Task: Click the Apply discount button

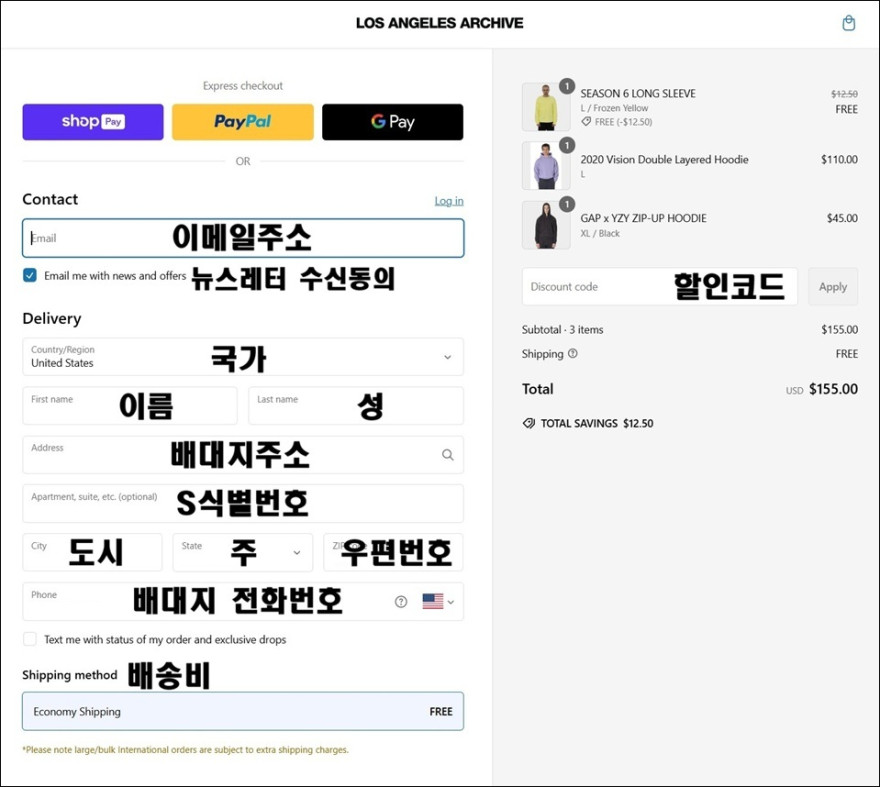Action: (x=833, y=287)
